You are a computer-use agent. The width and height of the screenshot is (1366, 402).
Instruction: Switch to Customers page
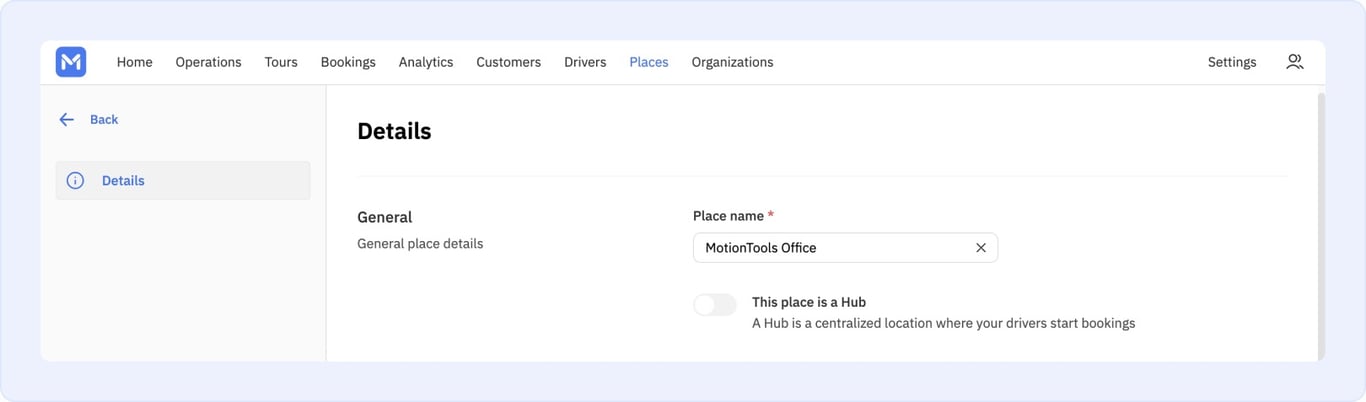[x=508, y=62]
